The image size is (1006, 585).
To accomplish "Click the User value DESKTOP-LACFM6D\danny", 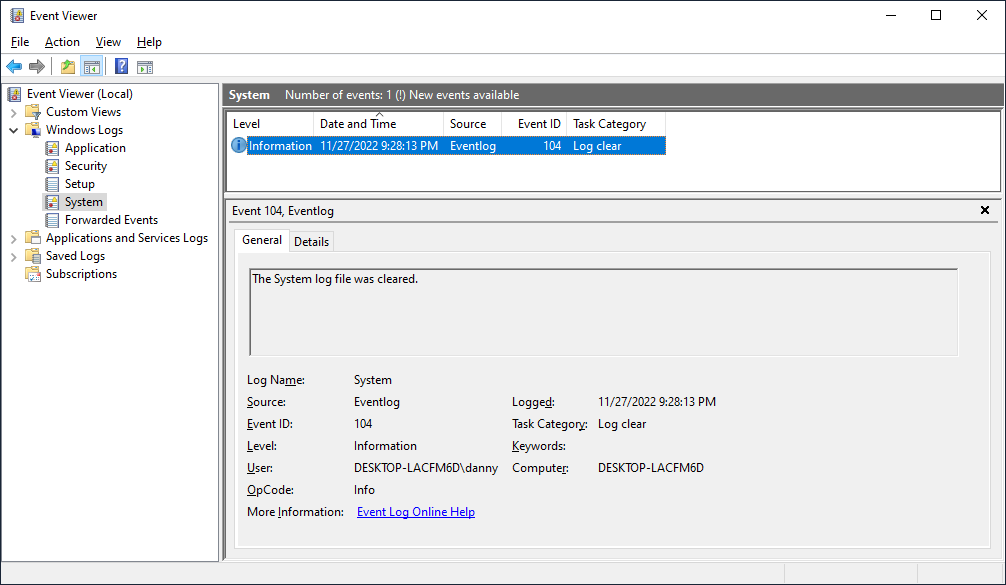I will point(426,468).
